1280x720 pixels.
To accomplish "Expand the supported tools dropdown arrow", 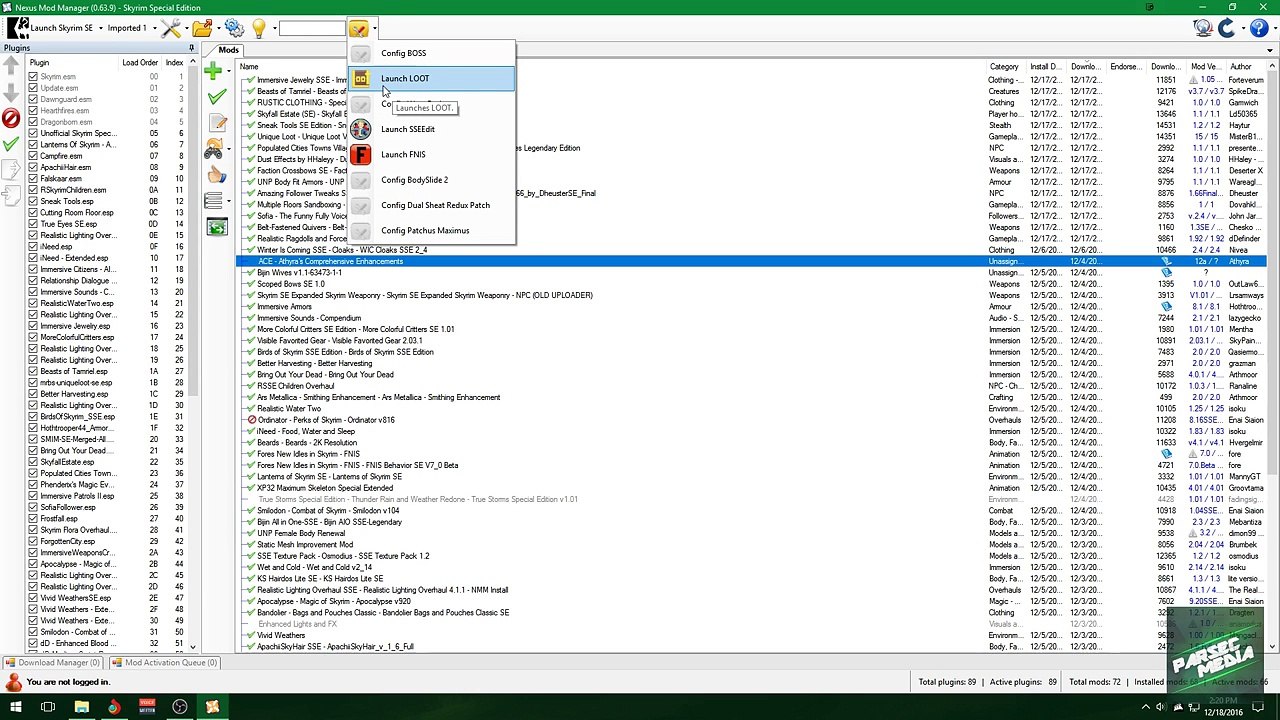I will (373, 28).
